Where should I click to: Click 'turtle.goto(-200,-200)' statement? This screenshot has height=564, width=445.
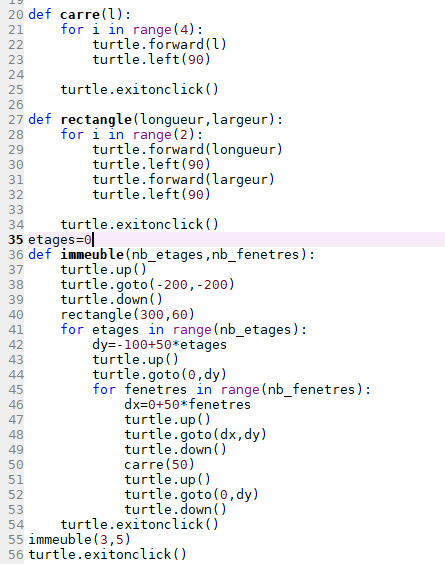pos(147,285)
